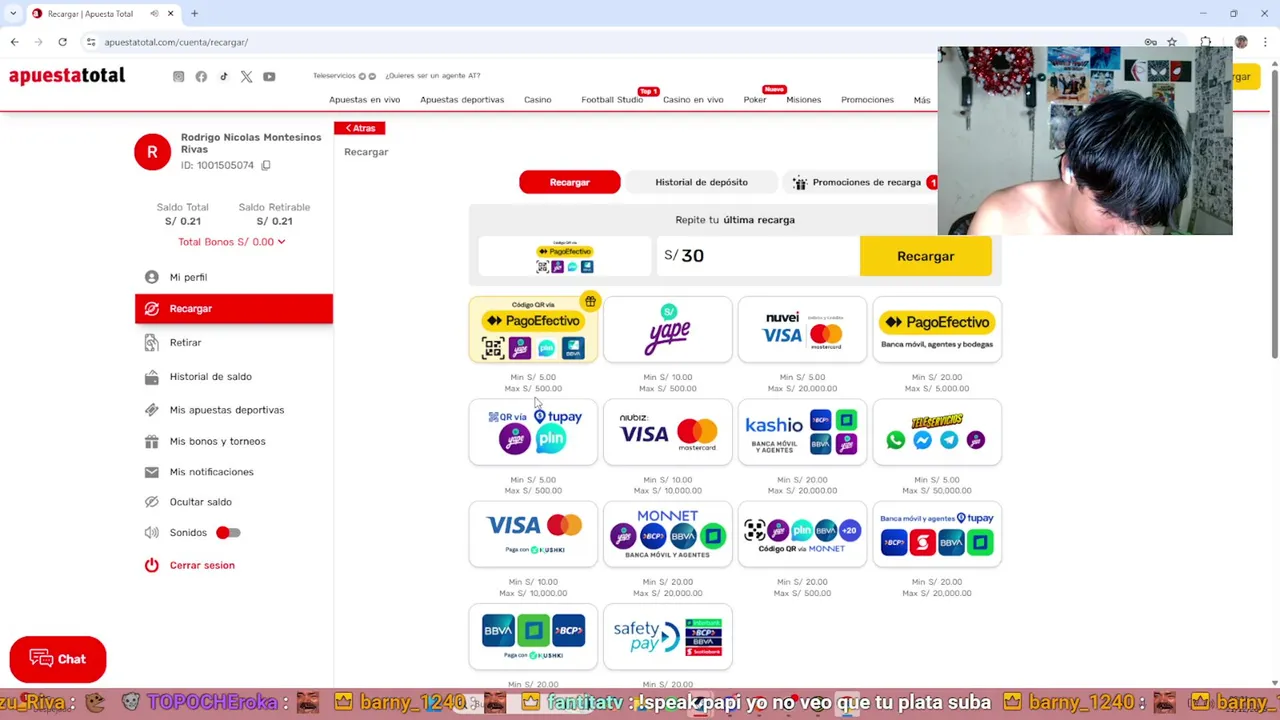Close the Recargar Apuesta Total tab
Screen dimensions: 1280x720
[x=171, y=14]
